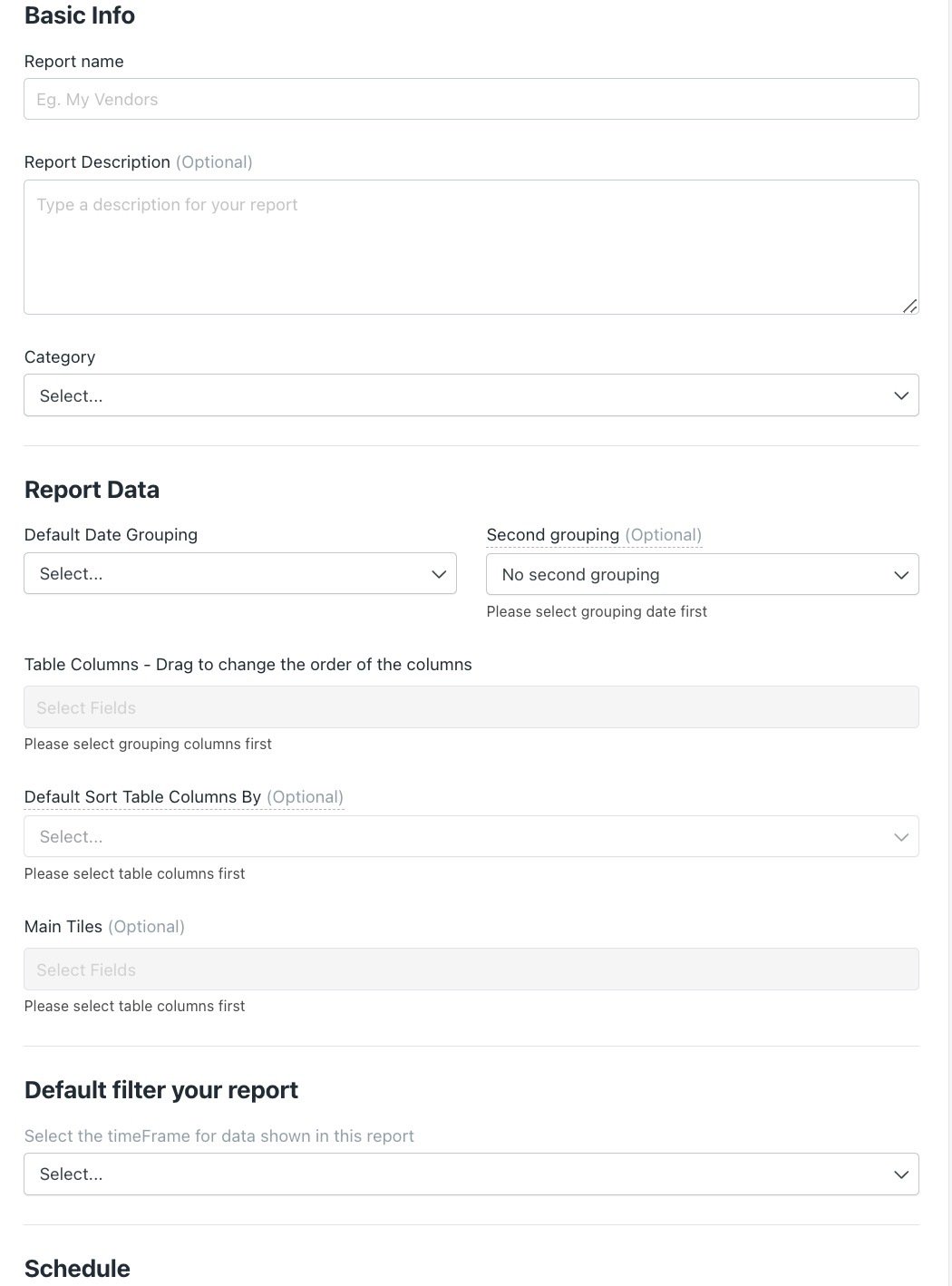Open the No second grouping dropdown
This screenshot has width=952, height=1286.
(702, 574)
